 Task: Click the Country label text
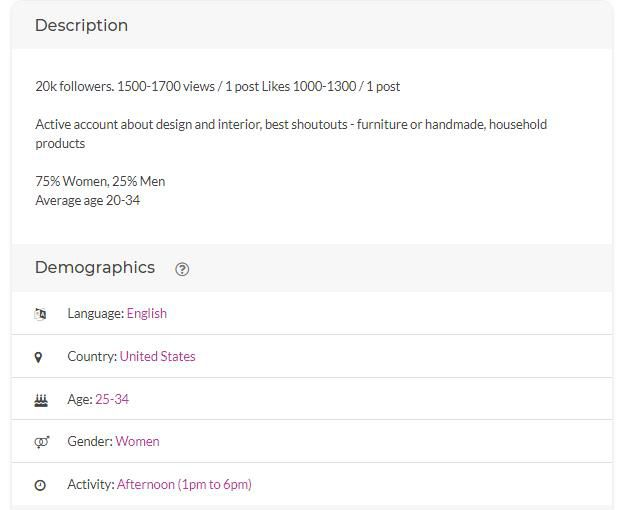(x=92, y=356)
